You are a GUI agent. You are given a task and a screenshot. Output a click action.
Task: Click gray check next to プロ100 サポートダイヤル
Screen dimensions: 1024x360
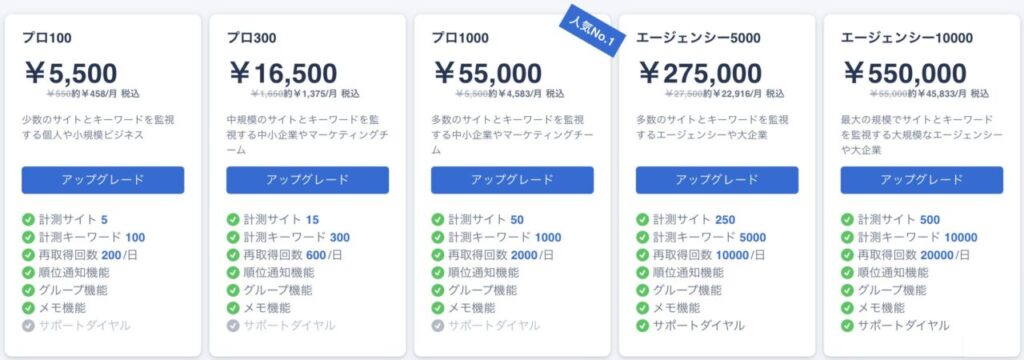28,325
